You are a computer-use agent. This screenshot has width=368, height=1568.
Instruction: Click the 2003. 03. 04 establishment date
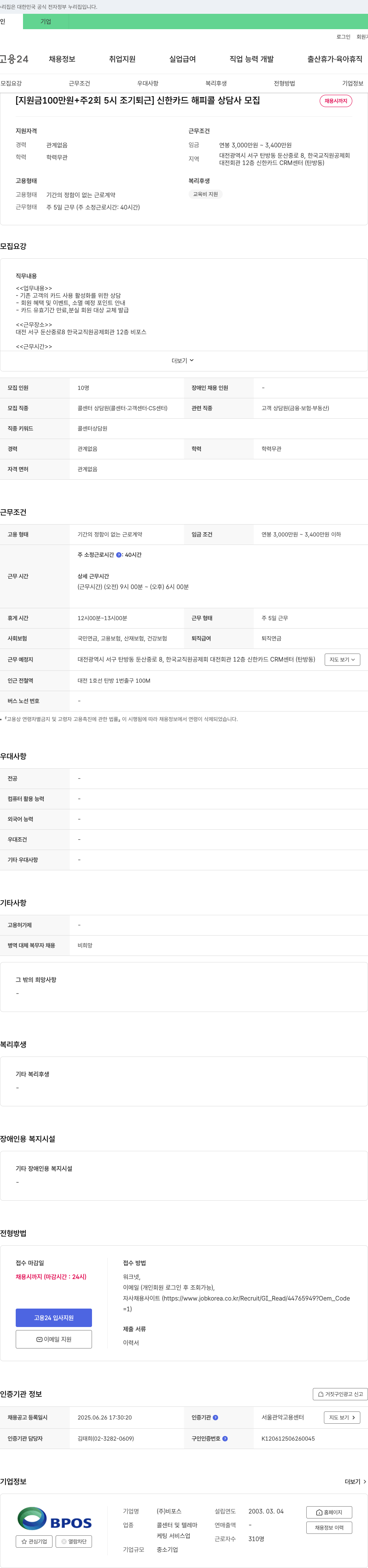266,1511
